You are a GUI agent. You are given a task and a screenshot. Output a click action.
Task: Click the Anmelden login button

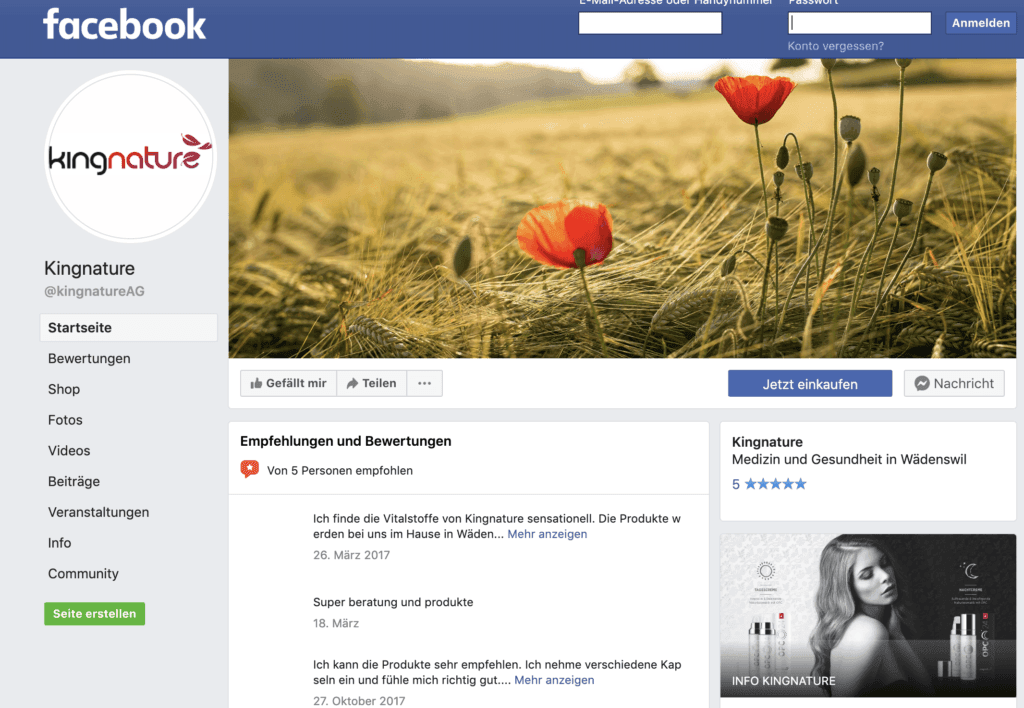coord(980,23)
